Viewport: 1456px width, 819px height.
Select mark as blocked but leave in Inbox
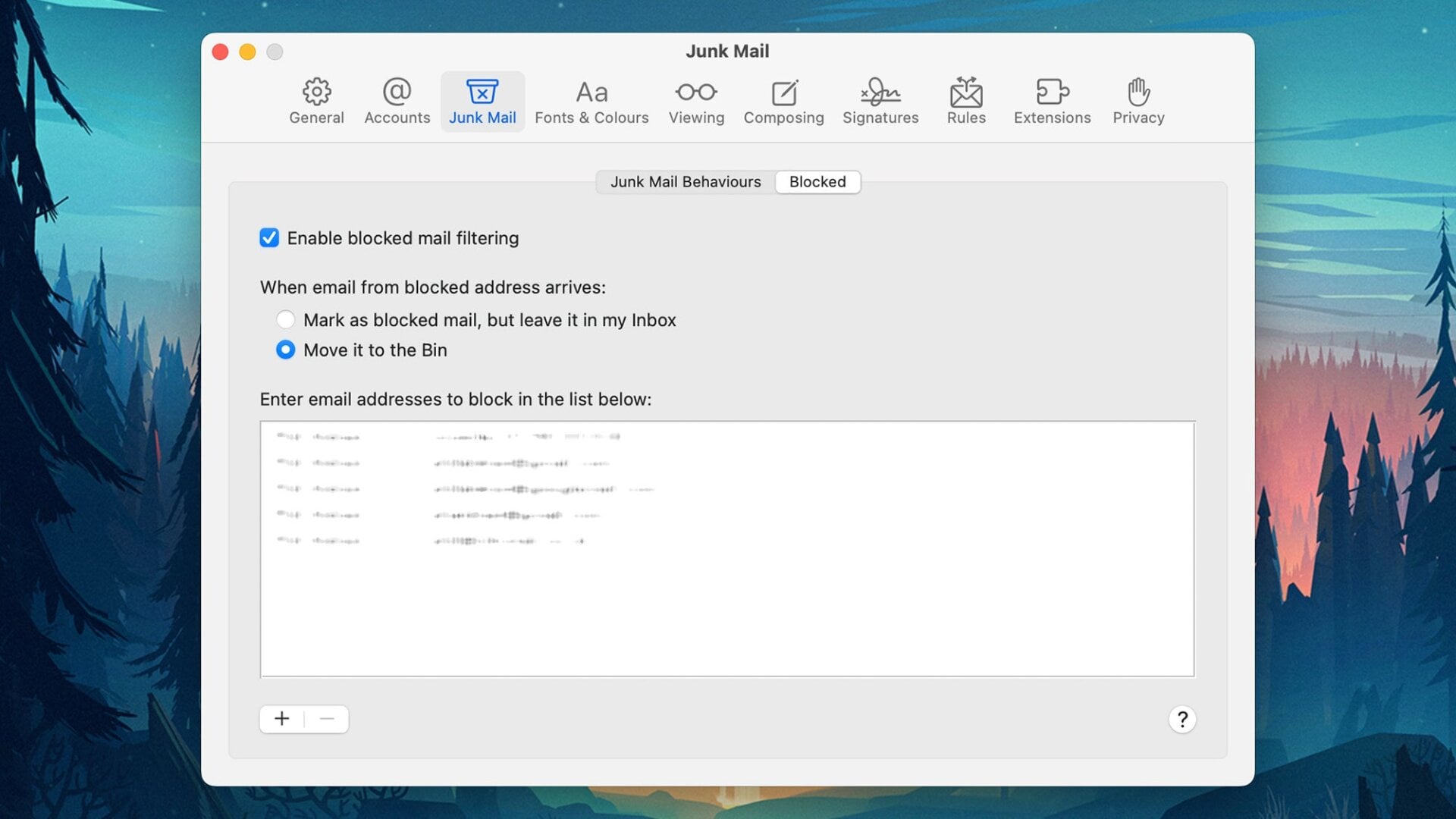tap(286, 319)
